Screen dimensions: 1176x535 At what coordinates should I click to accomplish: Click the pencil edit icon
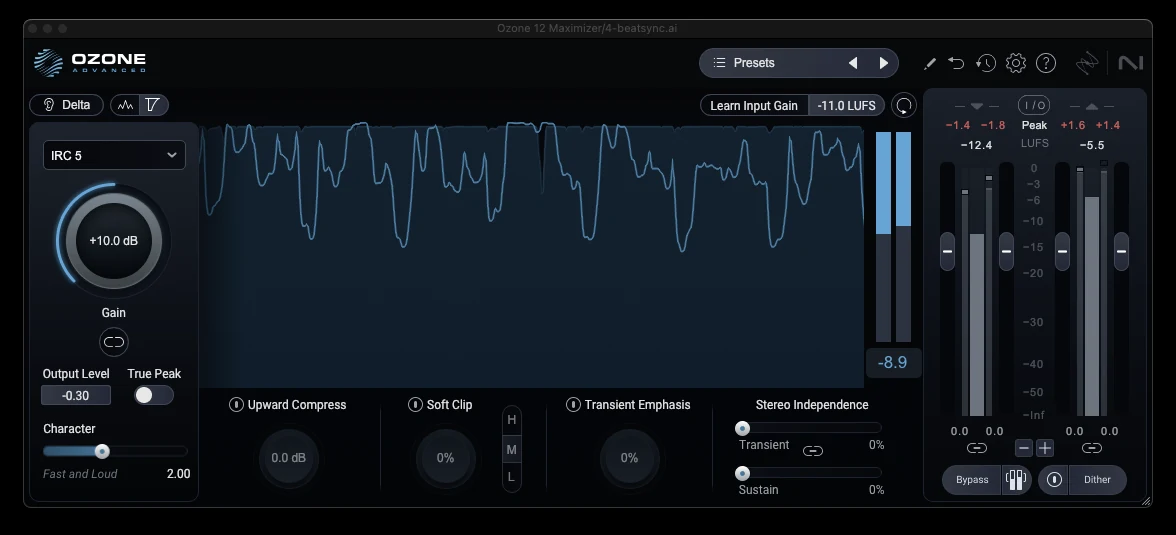pyautogui.click(x=930, y=64)
